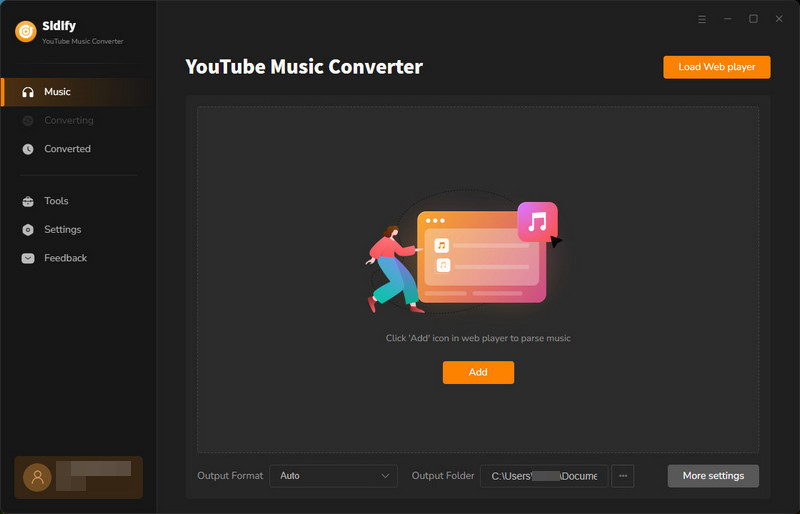
Task: Click the YouTube Music Converter heading
Action: (x=304, y=67)
